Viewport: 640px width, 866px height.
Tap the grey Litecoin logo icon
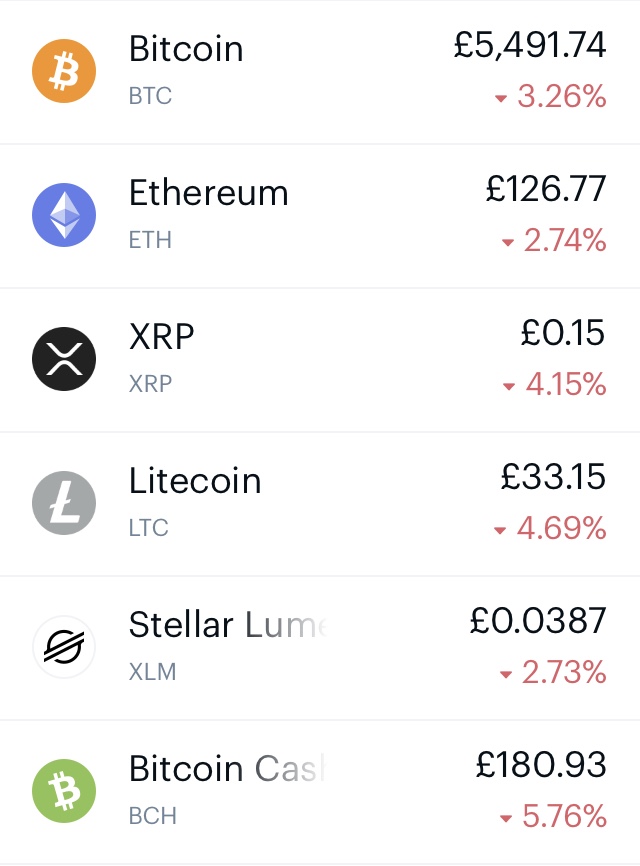click(64, 503)
